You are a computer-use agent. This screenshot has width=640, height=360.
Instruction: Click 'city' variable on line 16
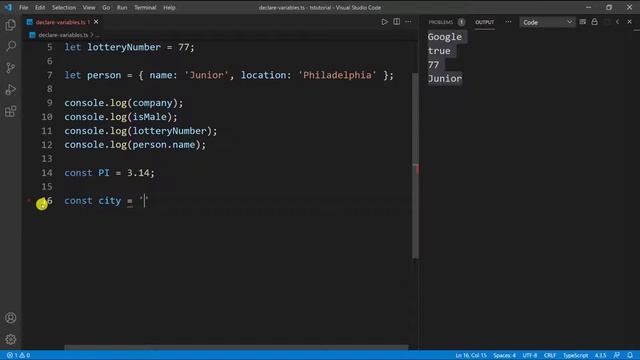tap(109, 201)
